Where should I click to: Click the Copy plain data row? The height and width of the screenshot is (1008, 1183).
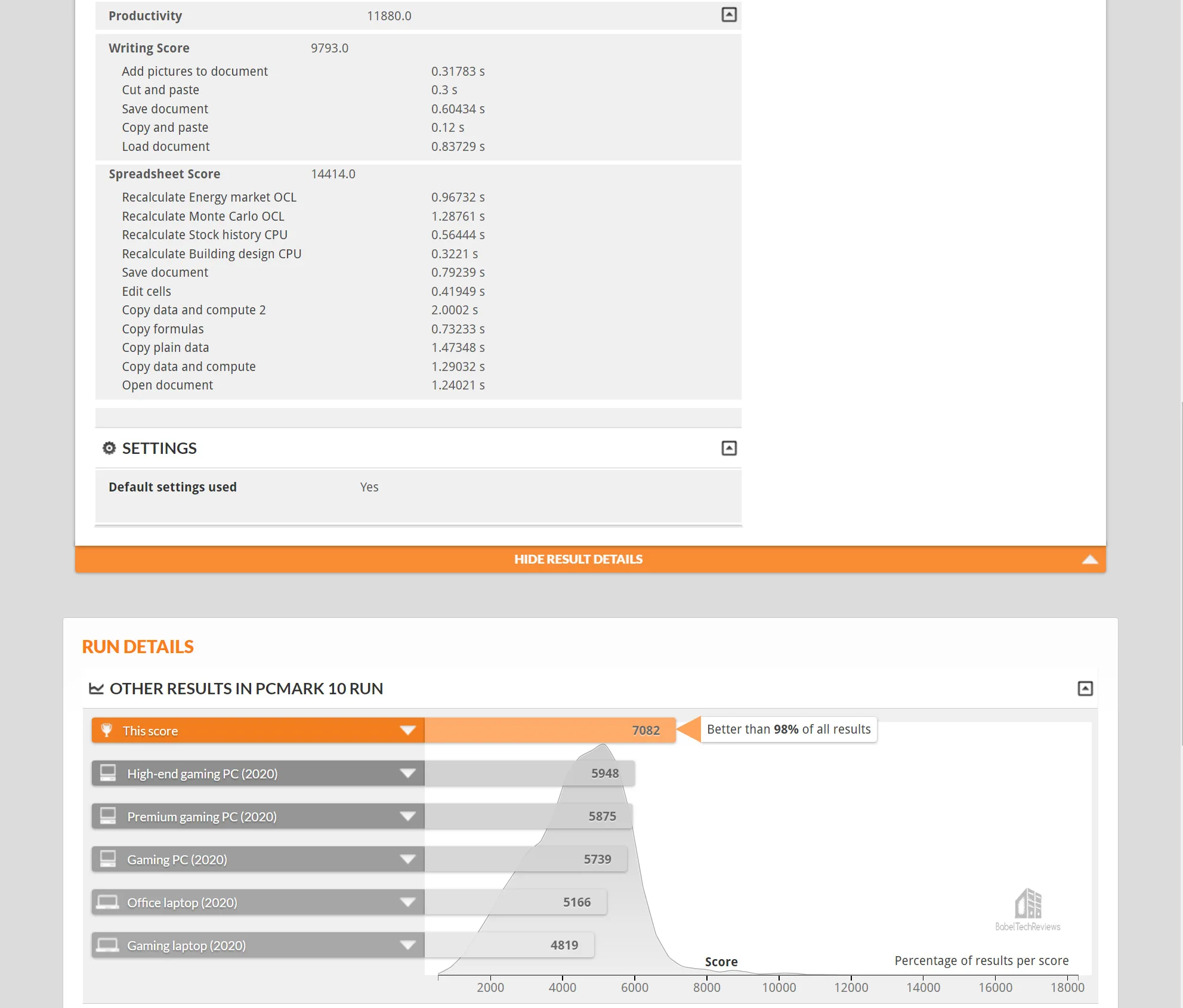[x=303, y=347]
